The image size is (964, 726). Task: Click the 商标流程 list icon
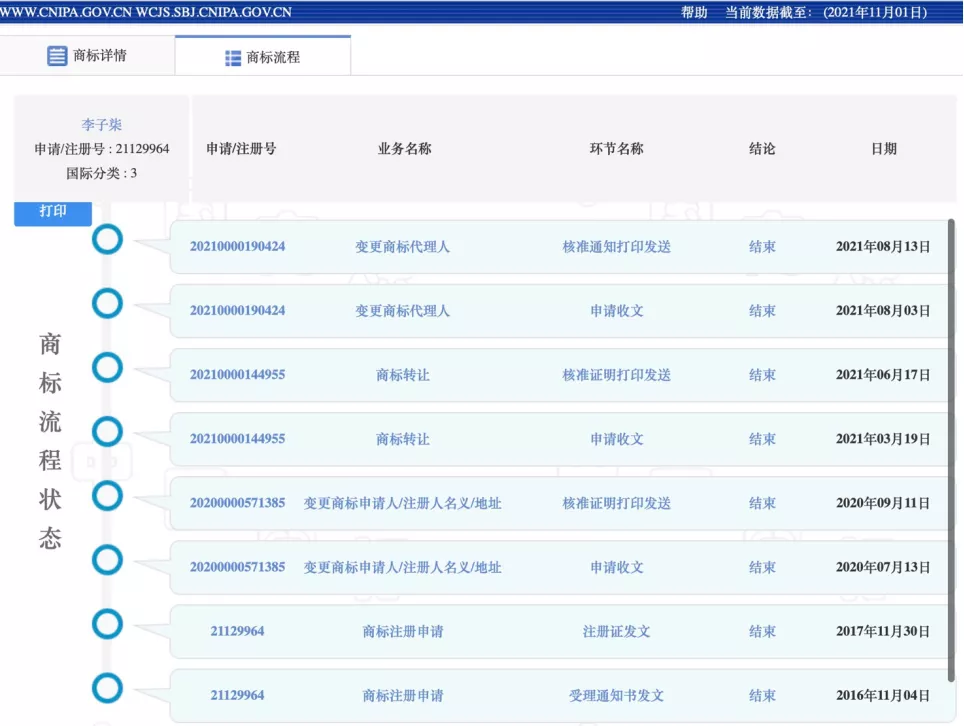point(233,58)
